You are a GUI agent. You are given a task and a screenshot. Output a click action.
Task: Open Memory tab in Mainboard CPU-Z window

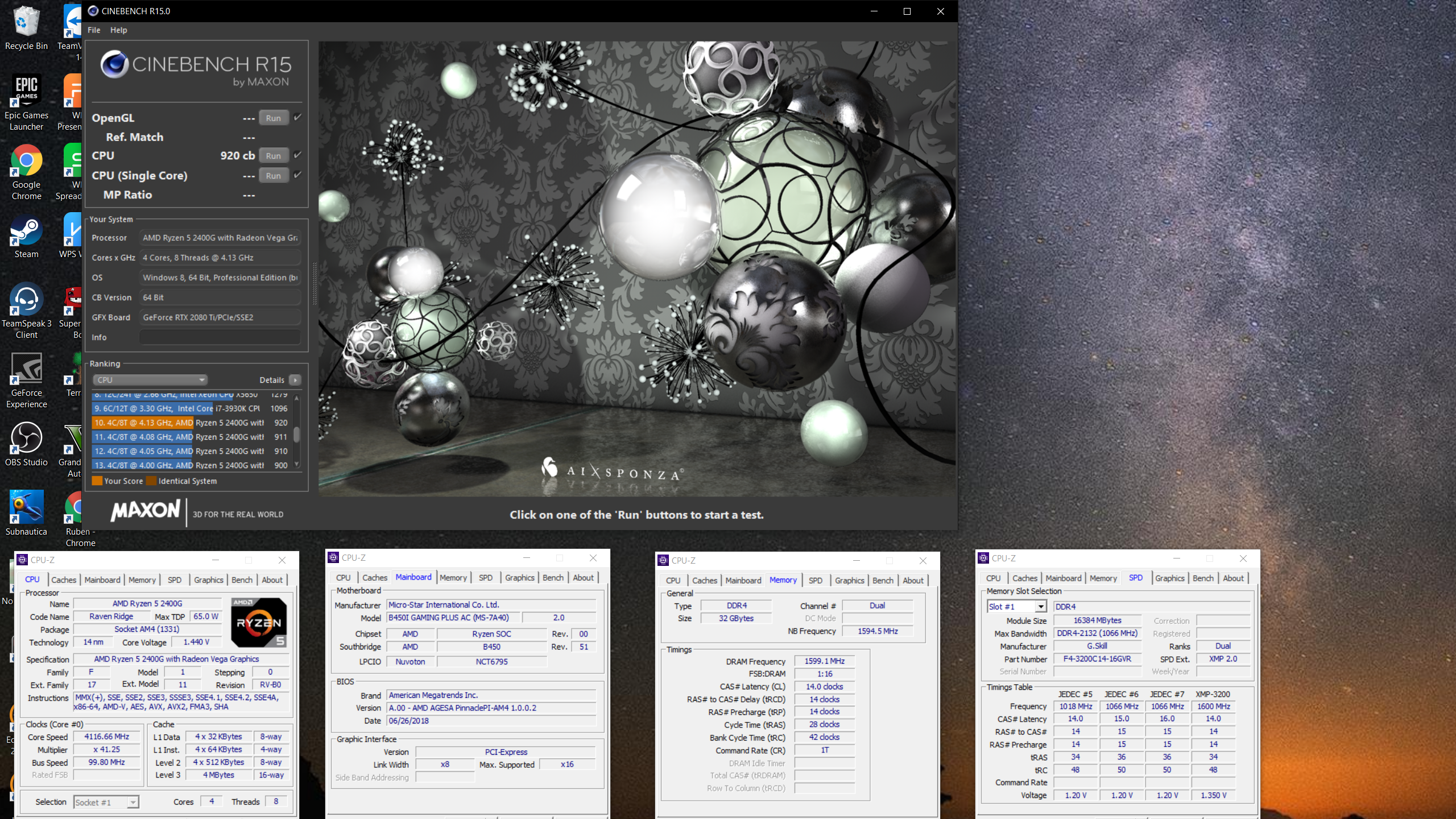(453, 577)
